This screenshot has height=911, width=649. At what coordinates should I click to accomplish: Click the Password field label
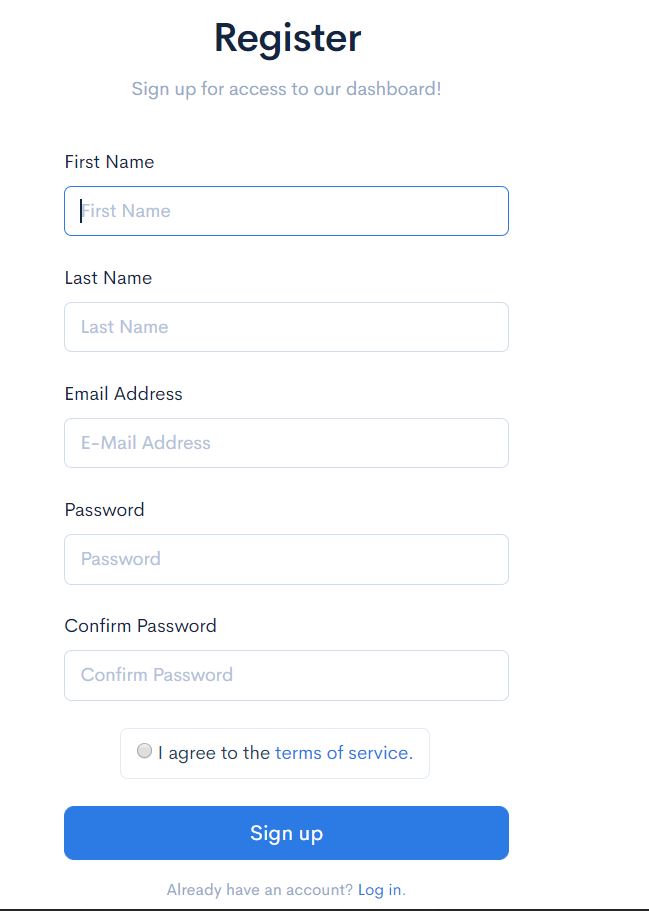[x=104, y=510]
